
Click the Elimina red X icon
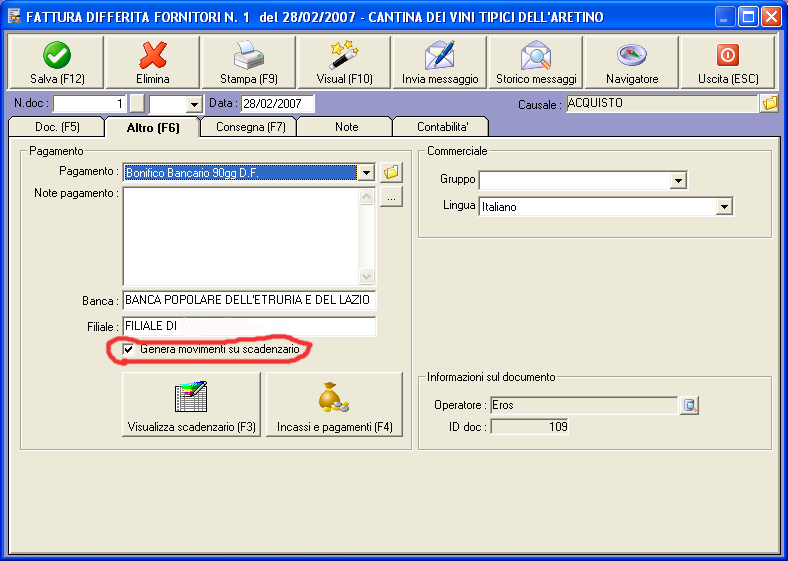tap(153, 55)
